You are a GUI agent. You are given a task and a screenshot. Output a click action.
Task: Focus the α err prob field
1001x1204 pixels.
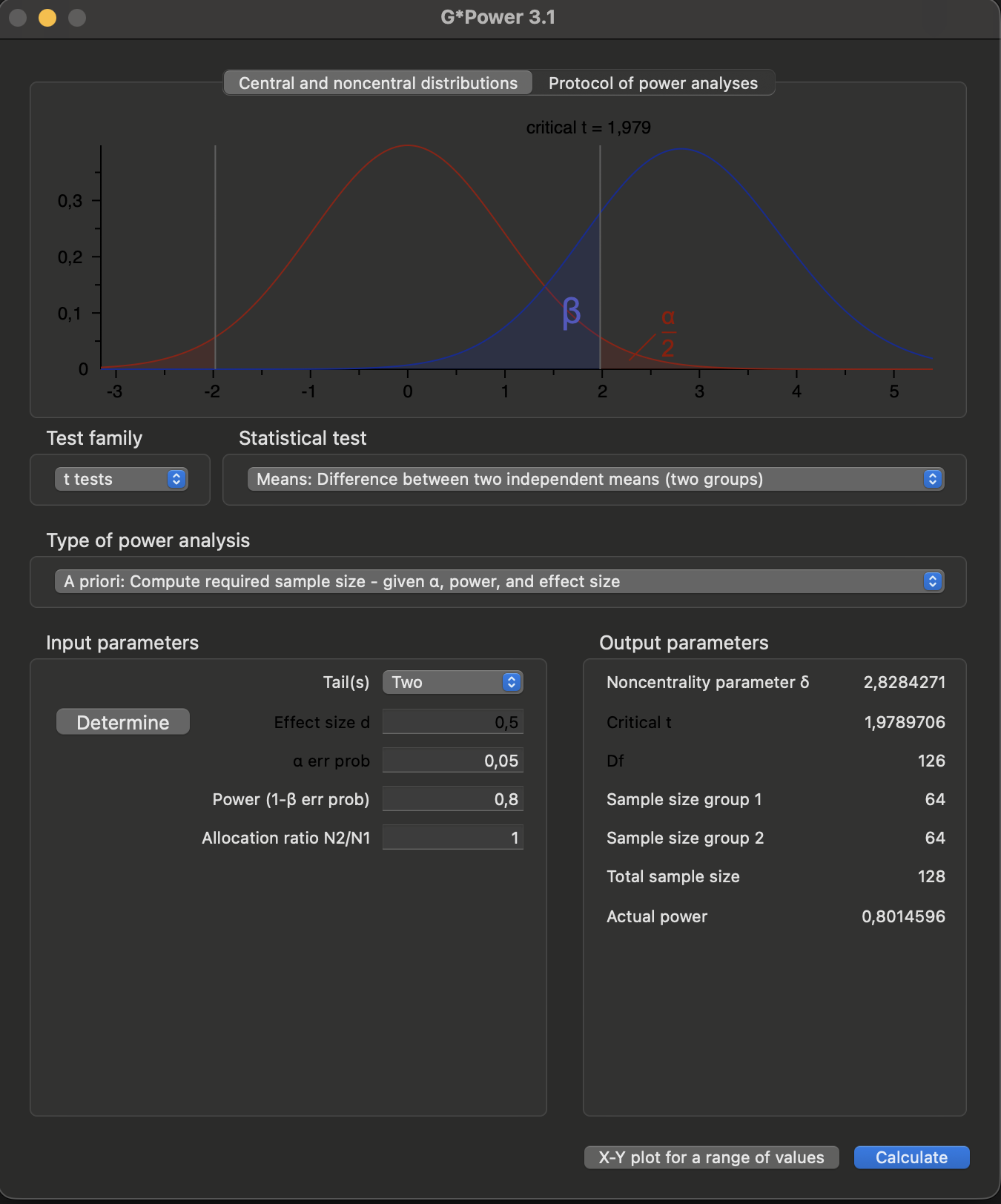point(453,761)
